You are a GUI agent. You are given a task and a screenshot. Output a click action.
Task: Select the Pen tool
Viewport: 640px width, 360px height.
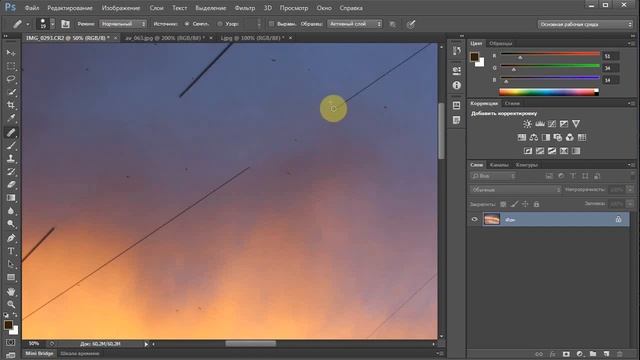[11, 238]
